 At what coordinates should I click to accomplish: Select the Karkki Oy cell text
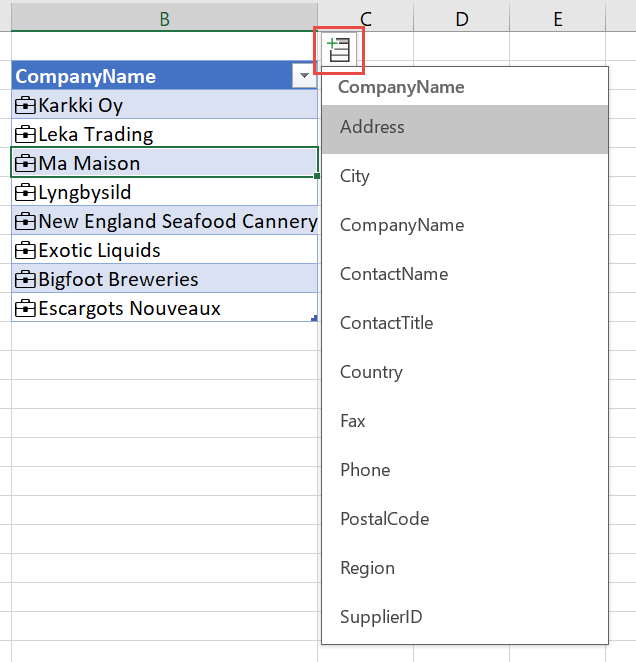(81, 106)
